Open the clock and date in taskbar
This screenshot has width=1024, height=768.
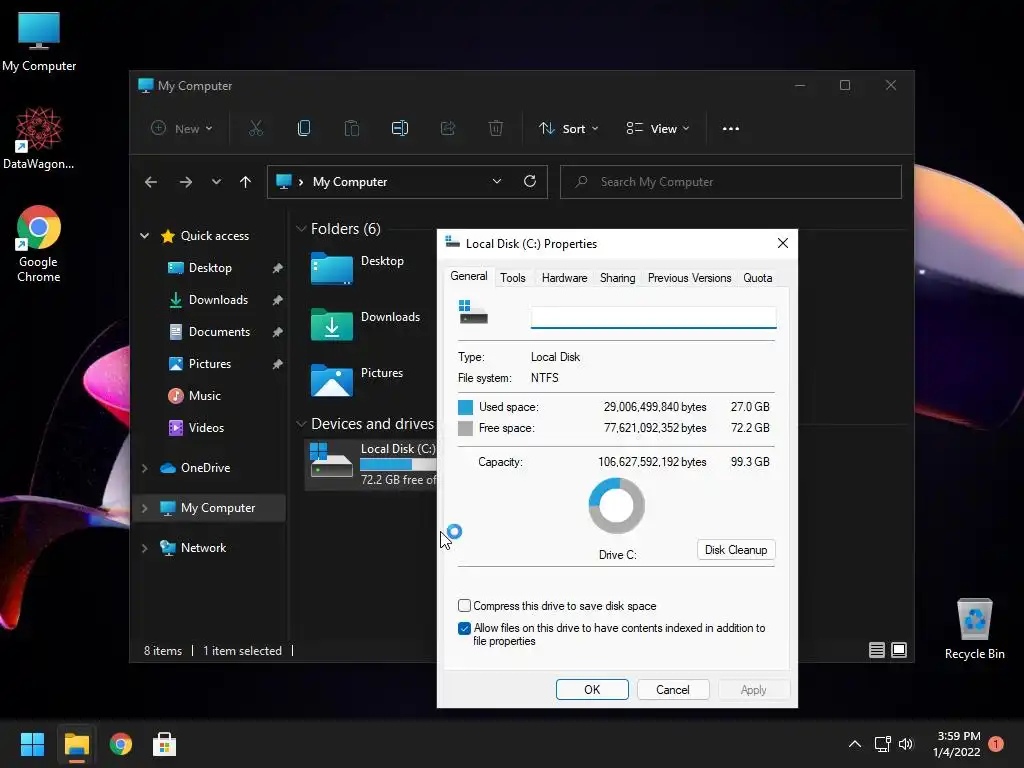pyautogui.click(x=957, y=744)
